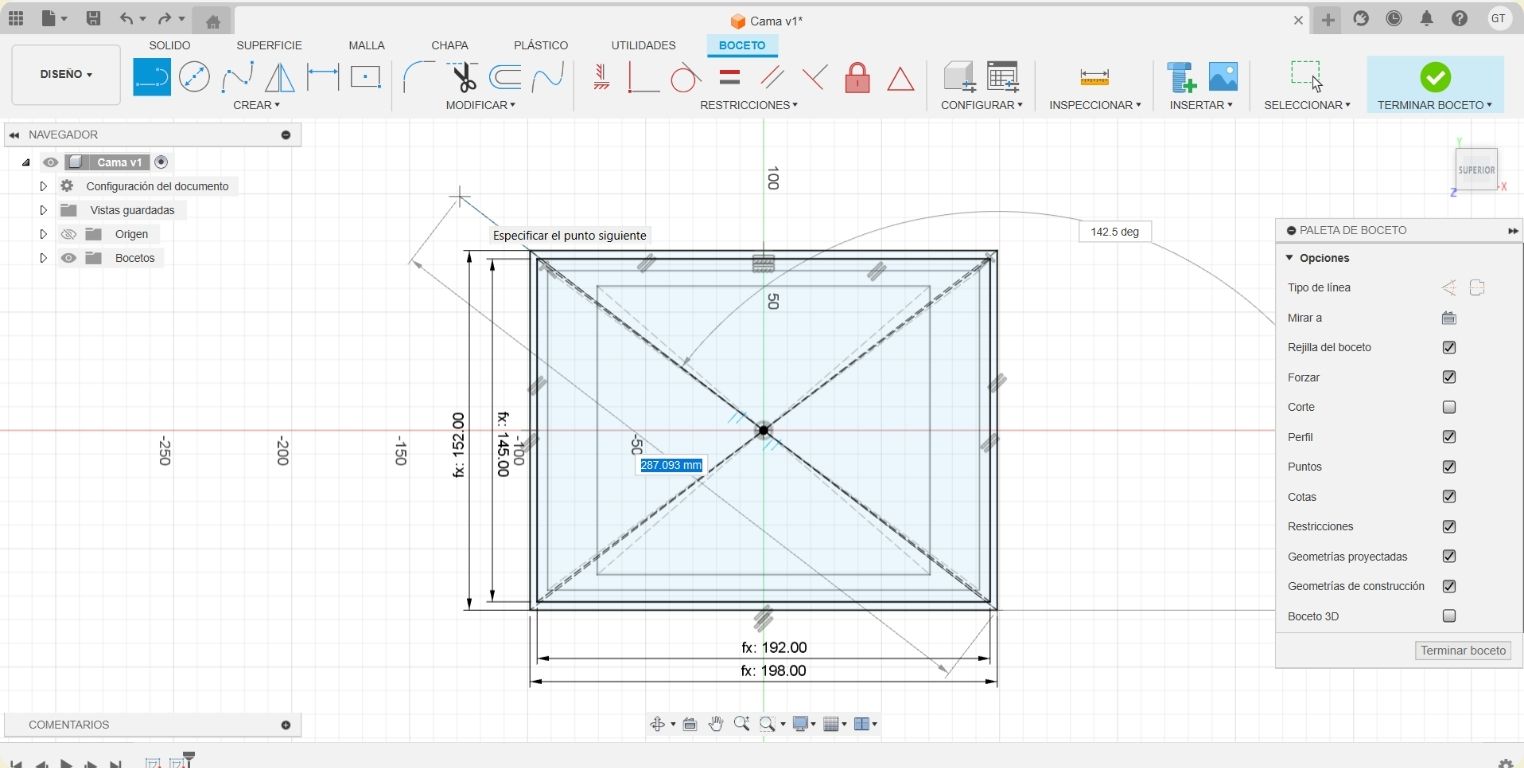Toggle the Geometrías proyectadas checkbox
Image resolution: width=1524 pixels, height=768 pixels.
pyautogui.click(x=1449, y=556)
